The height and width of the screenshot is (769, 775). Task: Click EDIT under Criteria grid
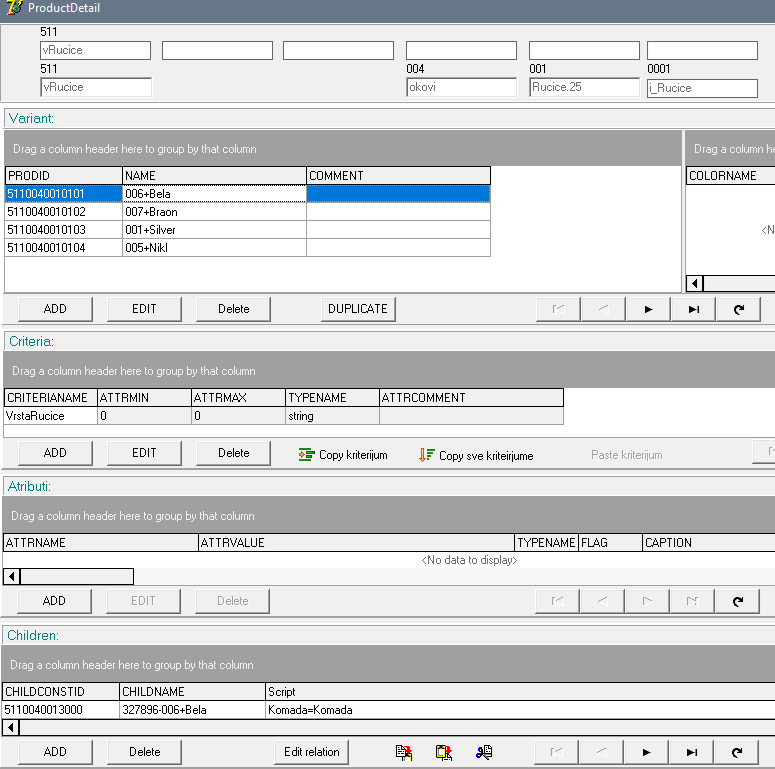coord(144,453)
